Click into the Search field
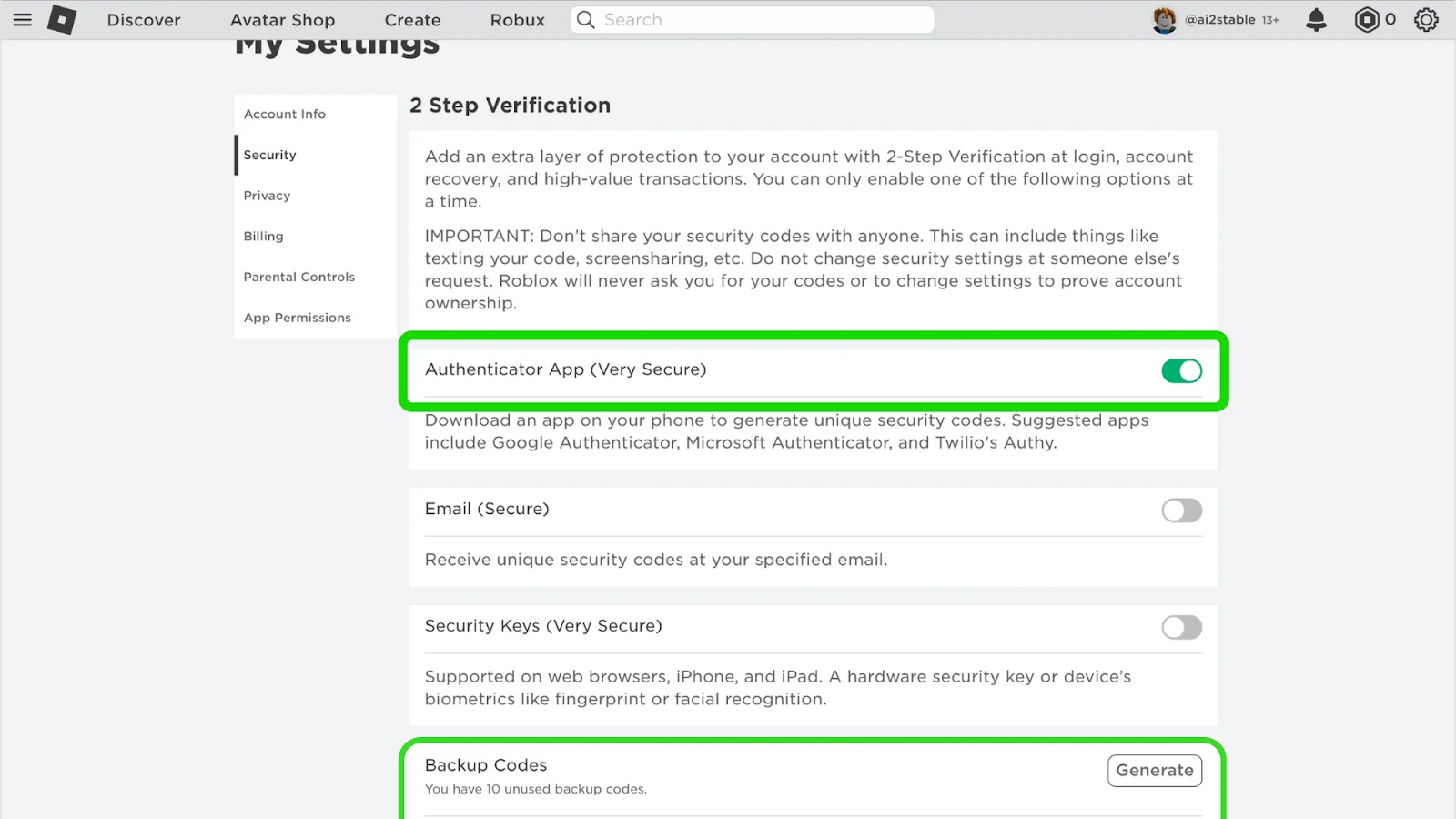The image size is (1456, 819). tap(764, 20)
